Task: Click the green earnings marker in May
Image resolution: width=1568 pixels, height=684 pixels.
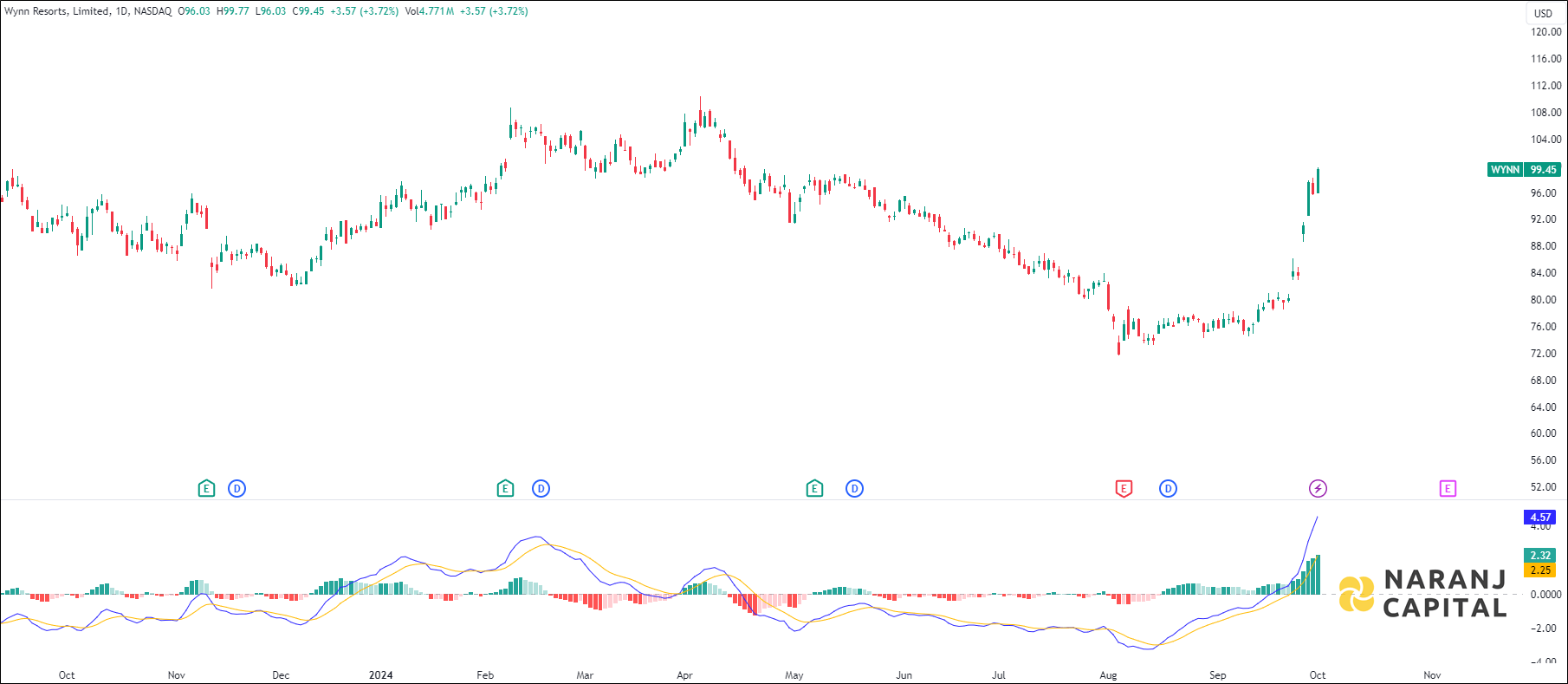Action: click(814, 489)
